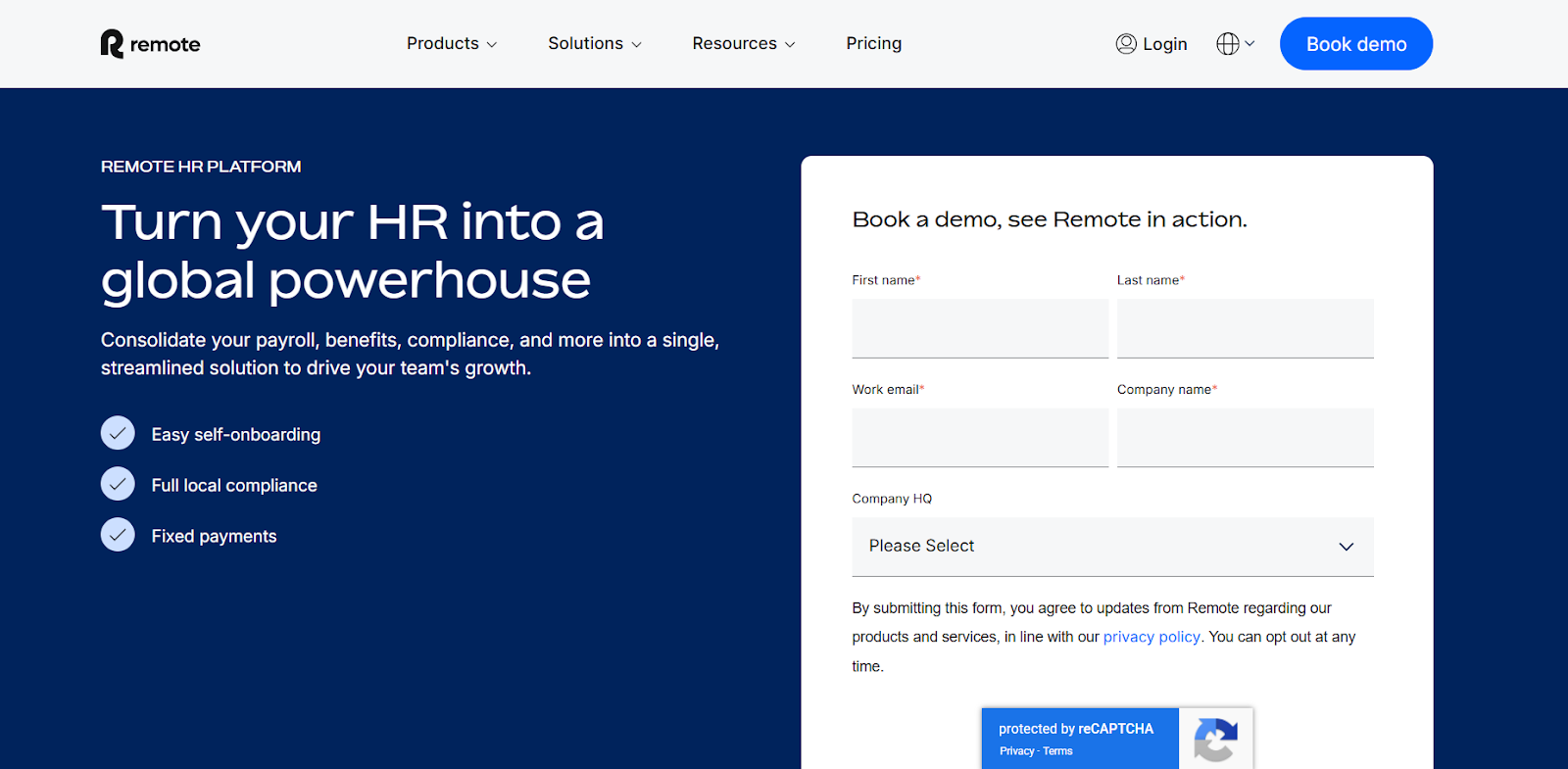This screenshot has width=1568, height=769.
Task: Click the "Company HQ" label
Action: click(892, 499)
